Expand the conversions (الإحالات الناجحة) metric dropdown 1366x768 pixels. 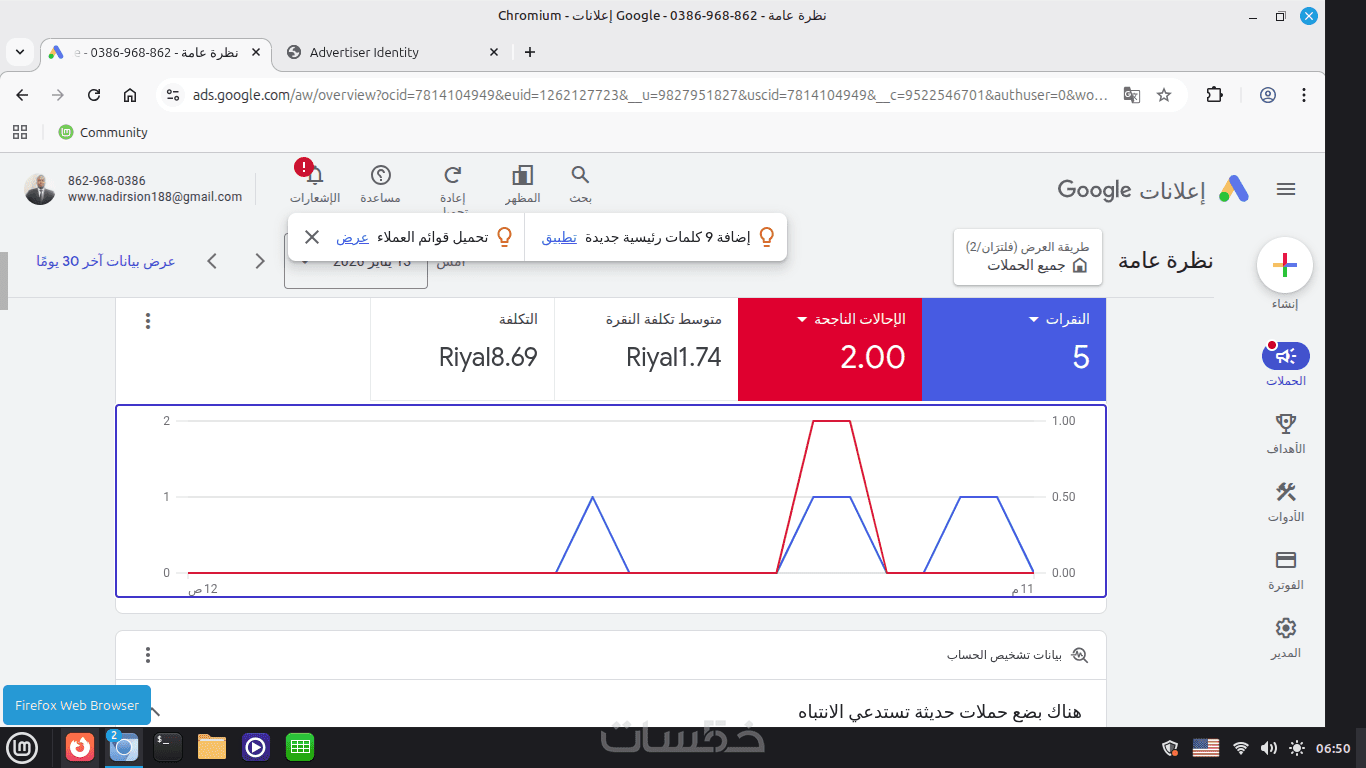(802, 320)
